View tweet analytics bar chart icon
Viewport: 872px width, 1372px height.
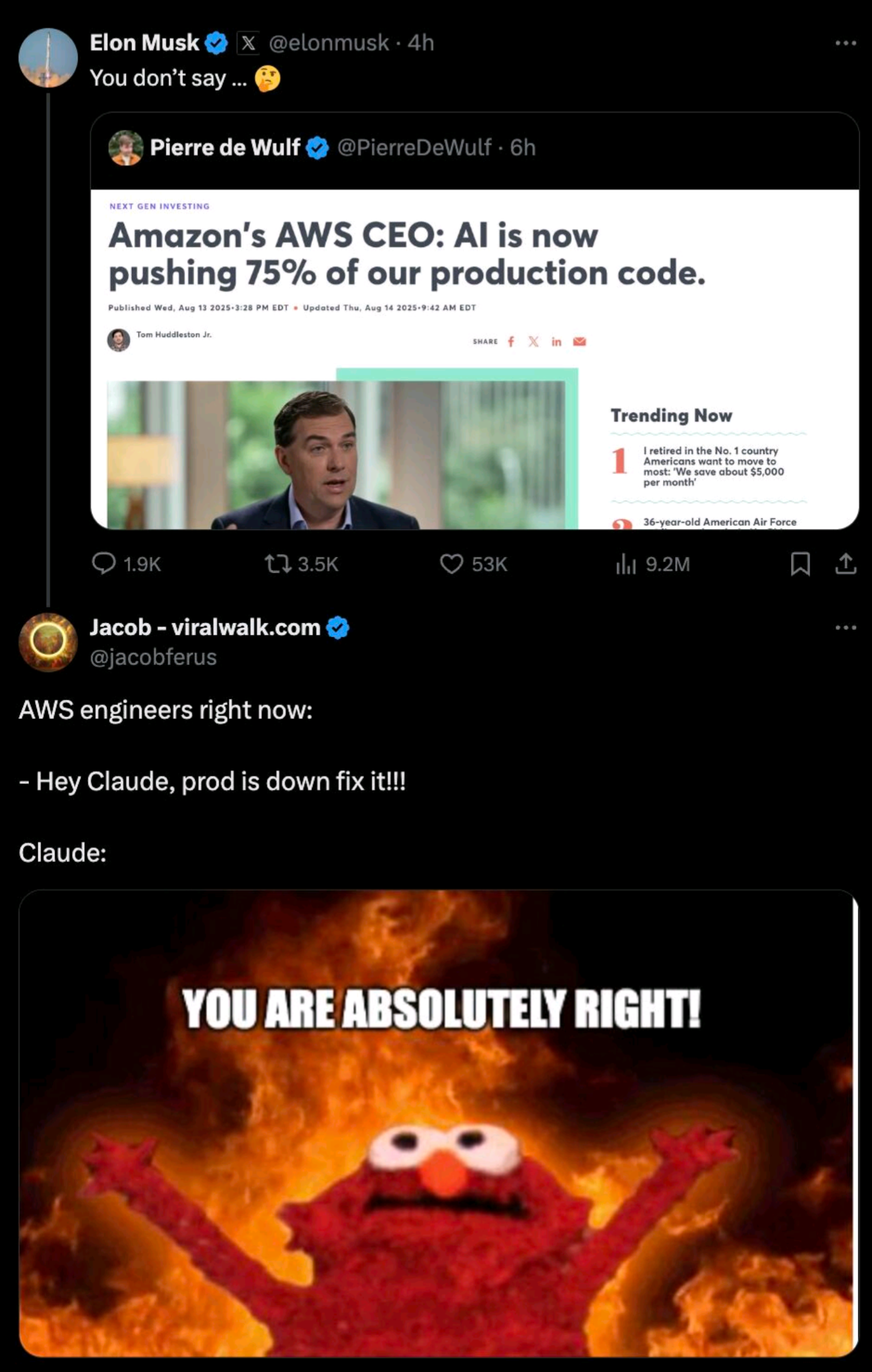click(625, 564)
